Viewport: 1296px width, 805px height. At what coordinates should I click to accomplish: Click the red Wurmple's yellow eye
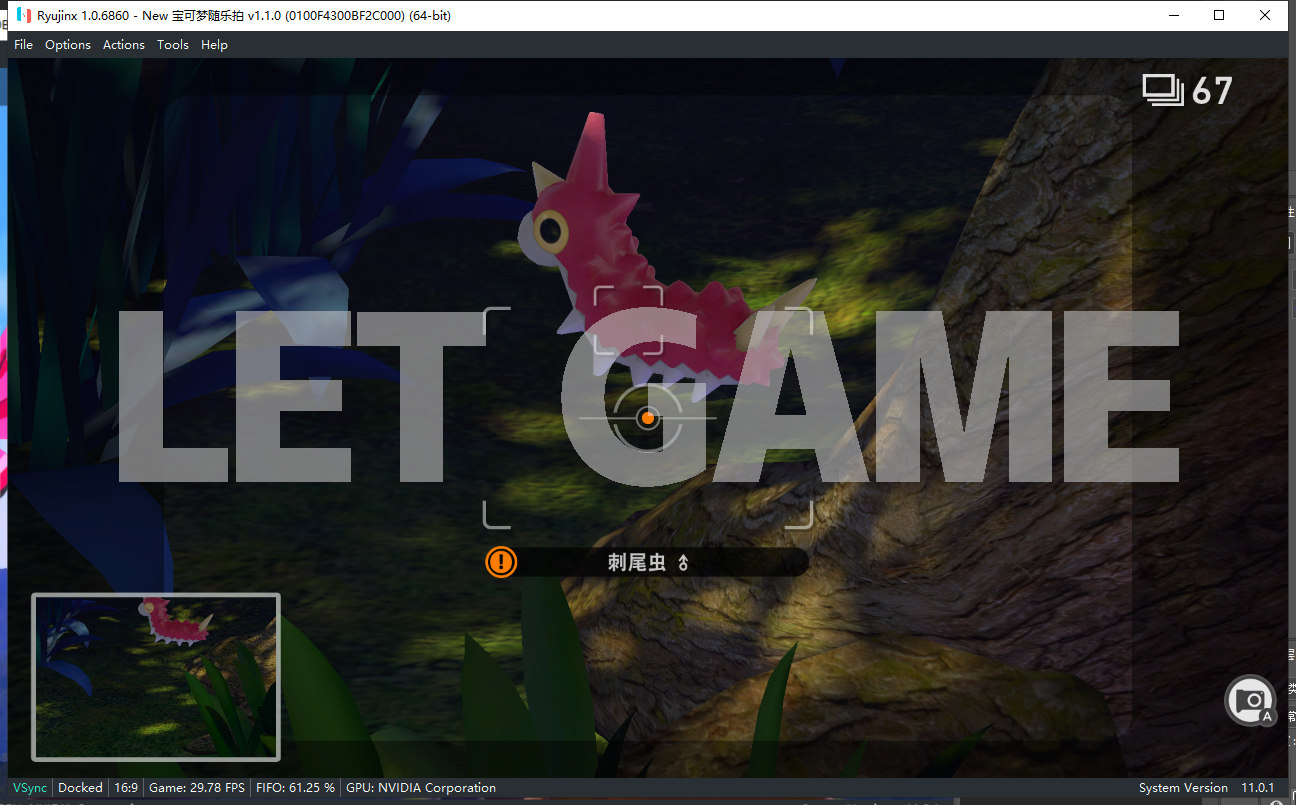pos(549,232)
